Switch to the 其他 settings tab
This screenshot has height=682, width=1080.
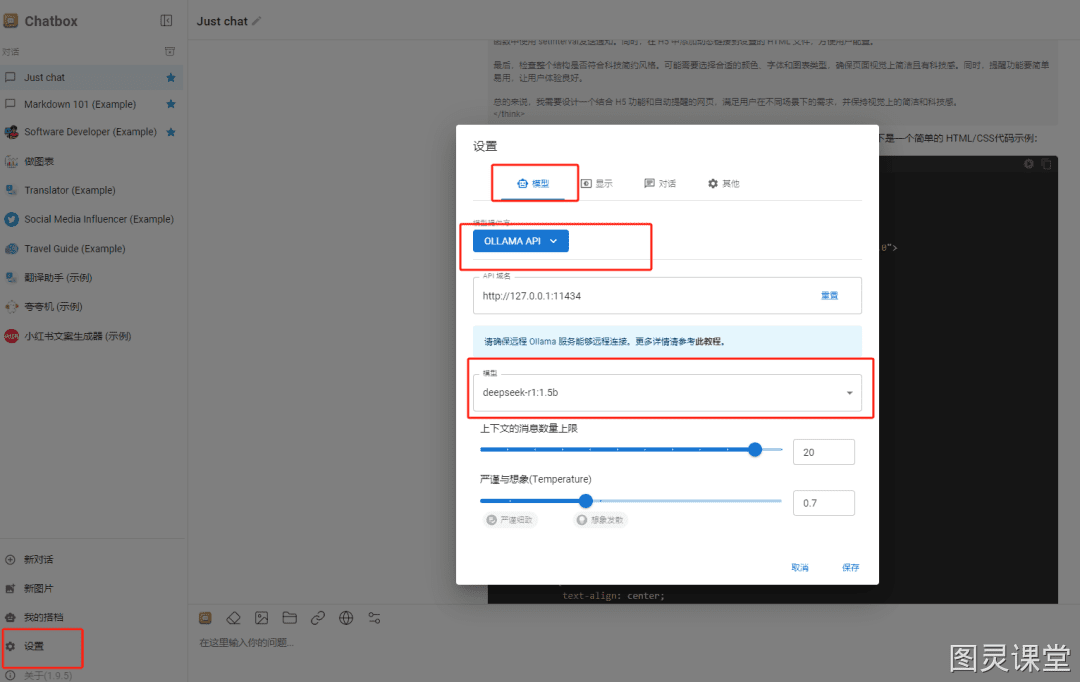coord(723,183)
